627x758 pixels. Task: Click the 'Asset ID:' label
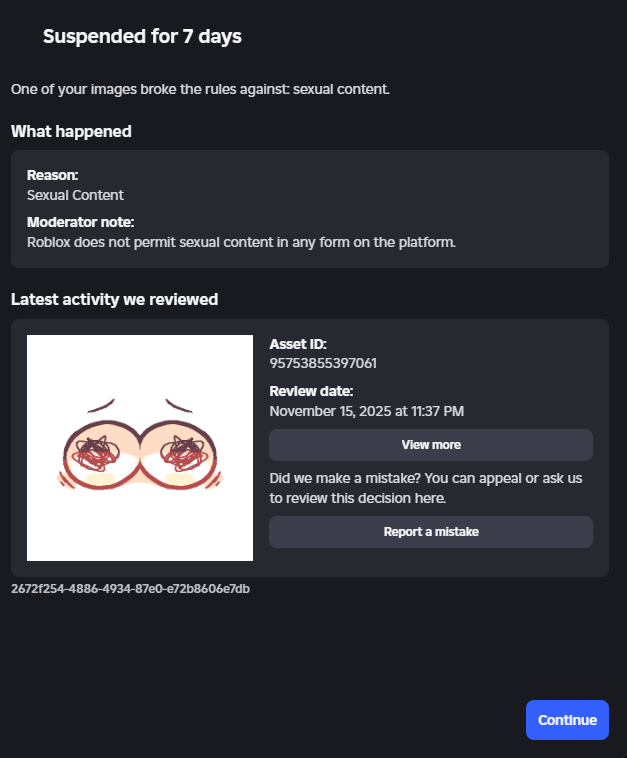click(x=298, y=343)
